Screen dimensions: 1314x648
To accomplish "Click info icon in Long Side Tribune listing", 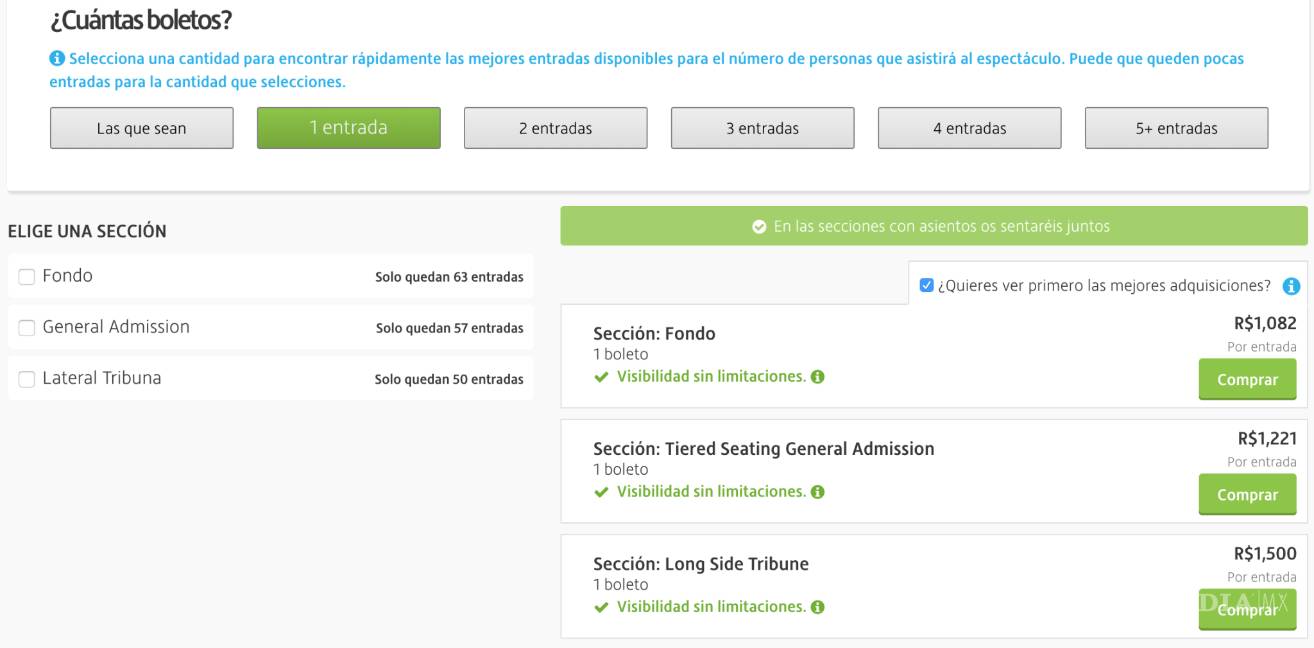I will (817, 607).
